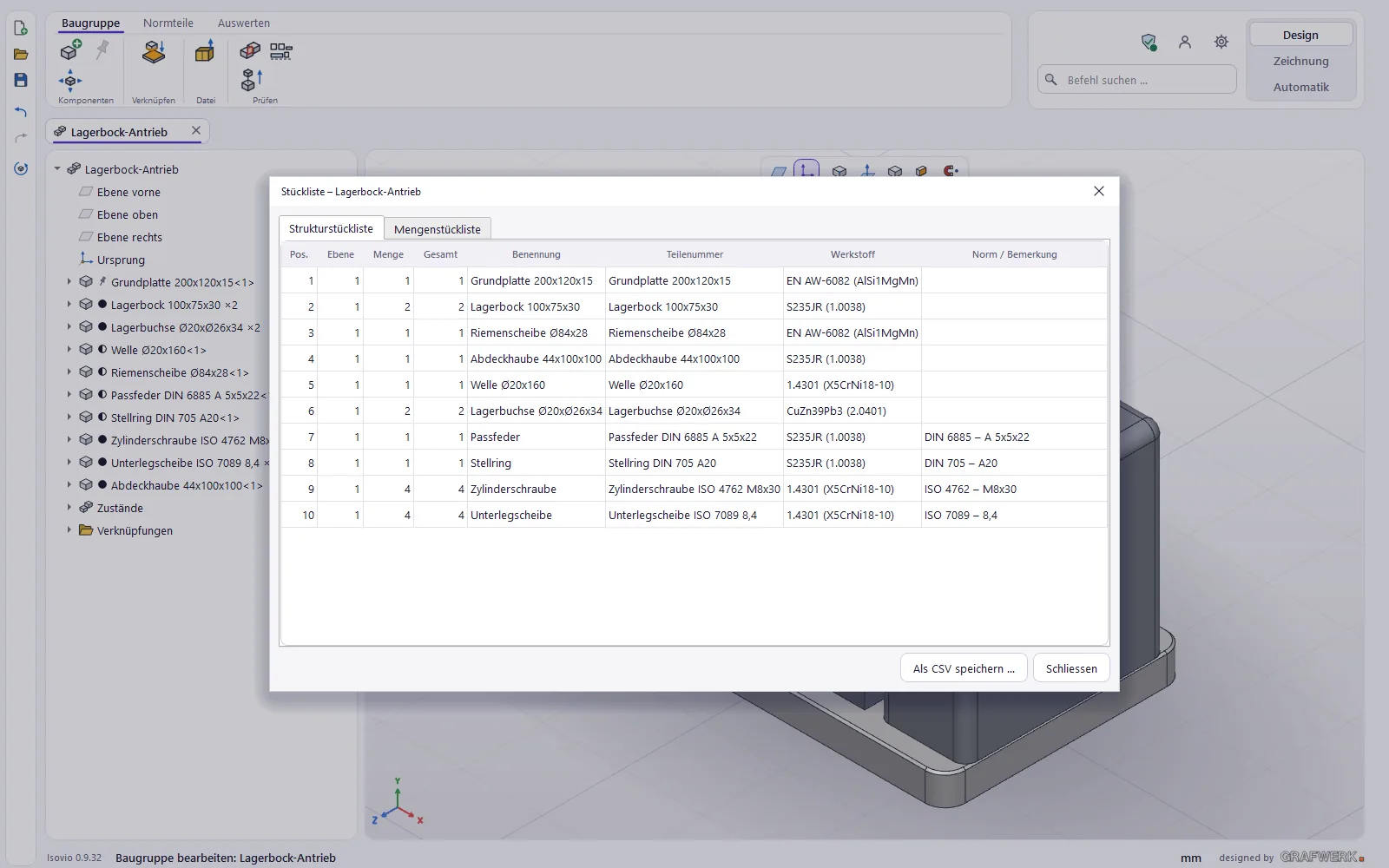Open the interference check icon in Prüfen
Image resolution: width=1389 pixels, height=868 pixels.
click(x=250, y=51)
